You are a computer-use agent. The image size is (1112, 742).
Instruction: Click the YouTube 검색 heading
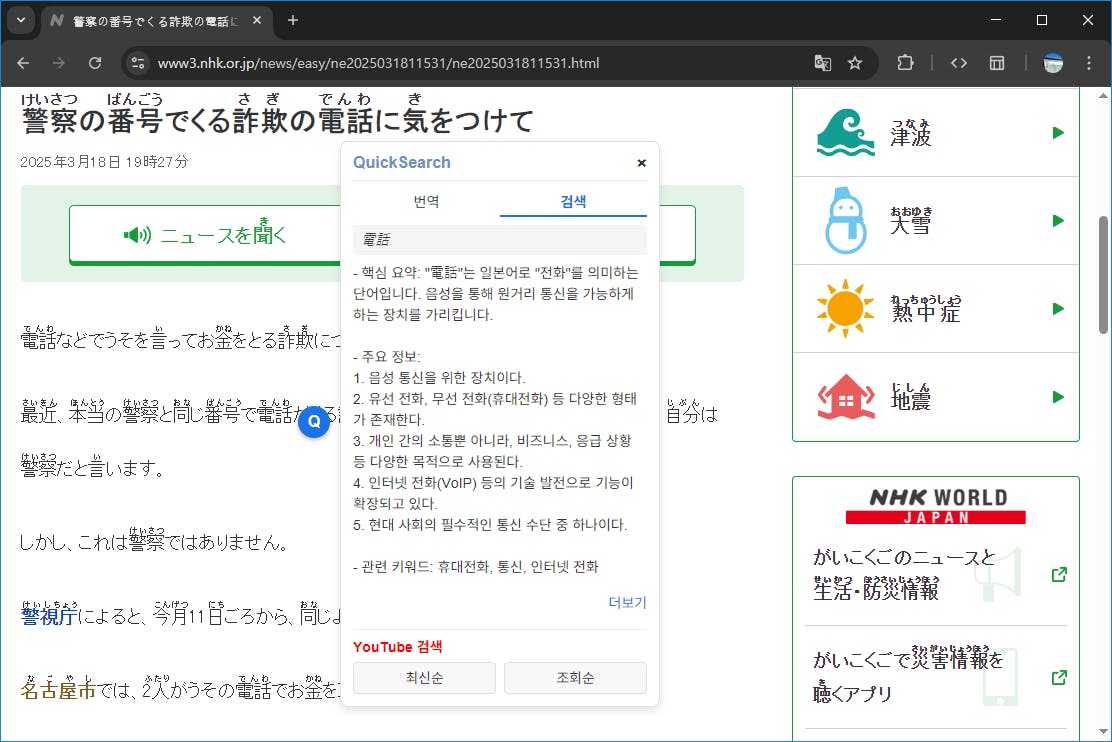[x=397, y=647]
